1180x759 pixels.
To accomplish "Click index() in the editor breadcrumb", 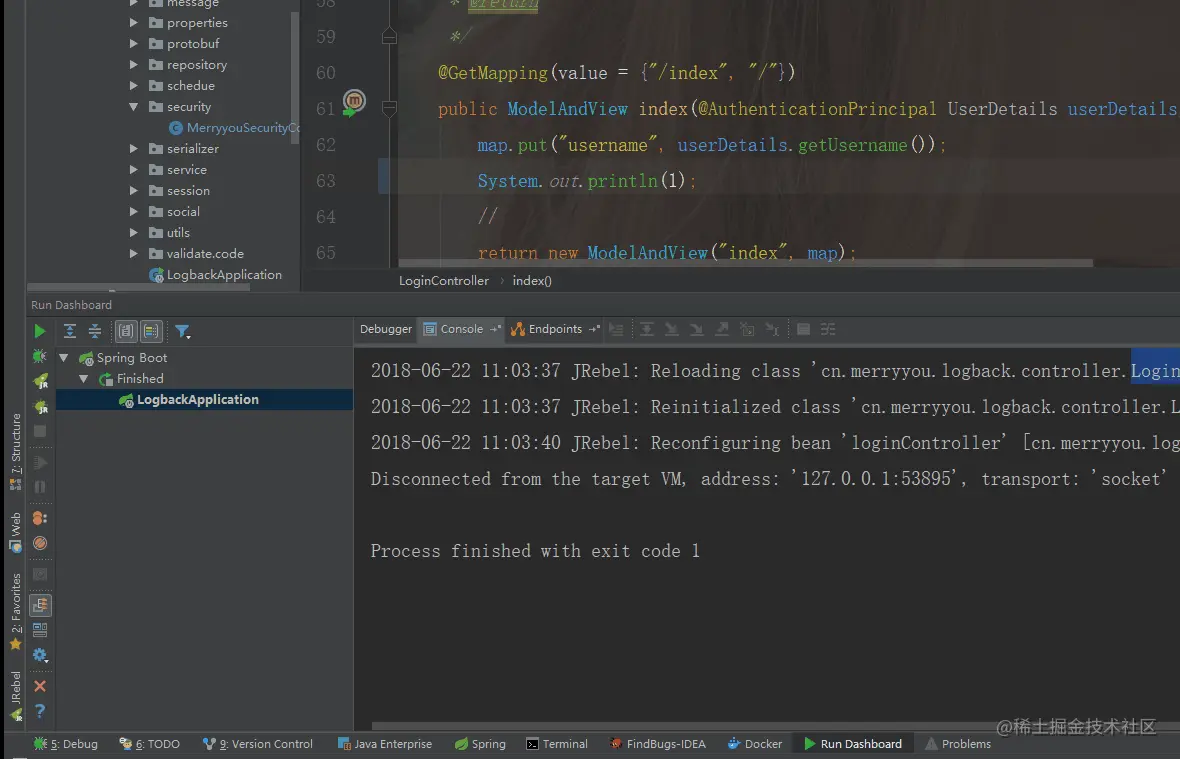I will [x=531, y=281].
